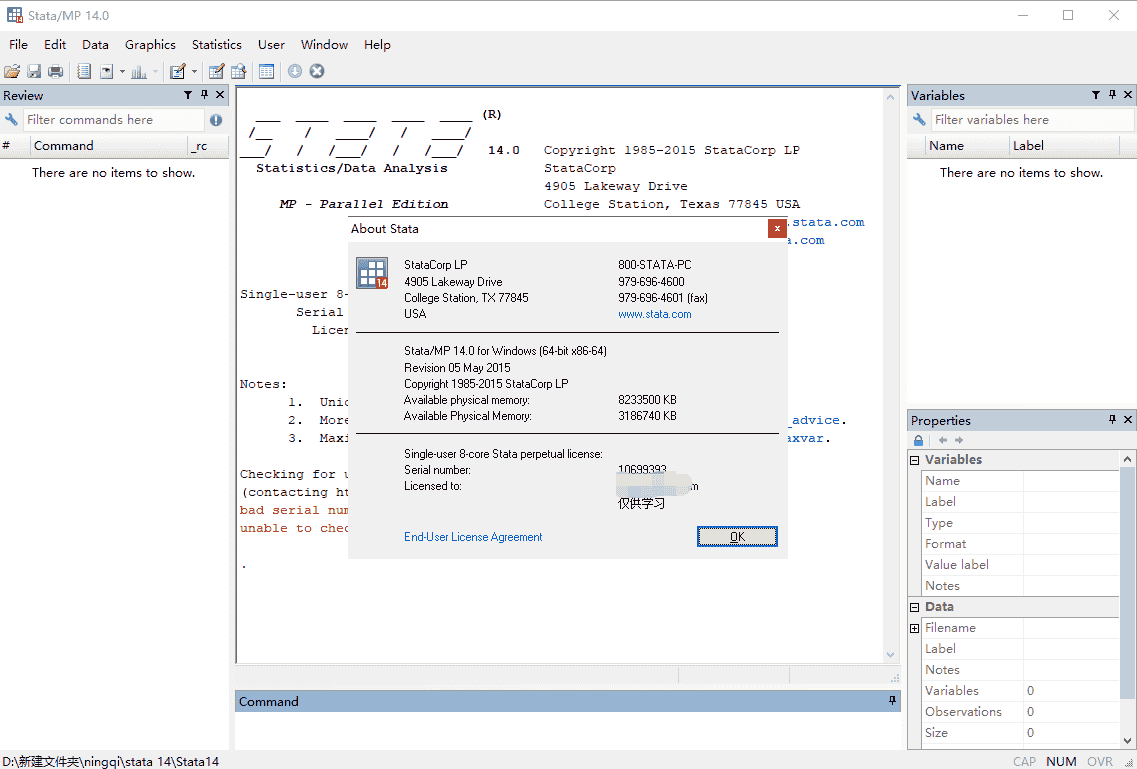
Task: Click OK in the About Stata dialog
Action: [737, 536]
